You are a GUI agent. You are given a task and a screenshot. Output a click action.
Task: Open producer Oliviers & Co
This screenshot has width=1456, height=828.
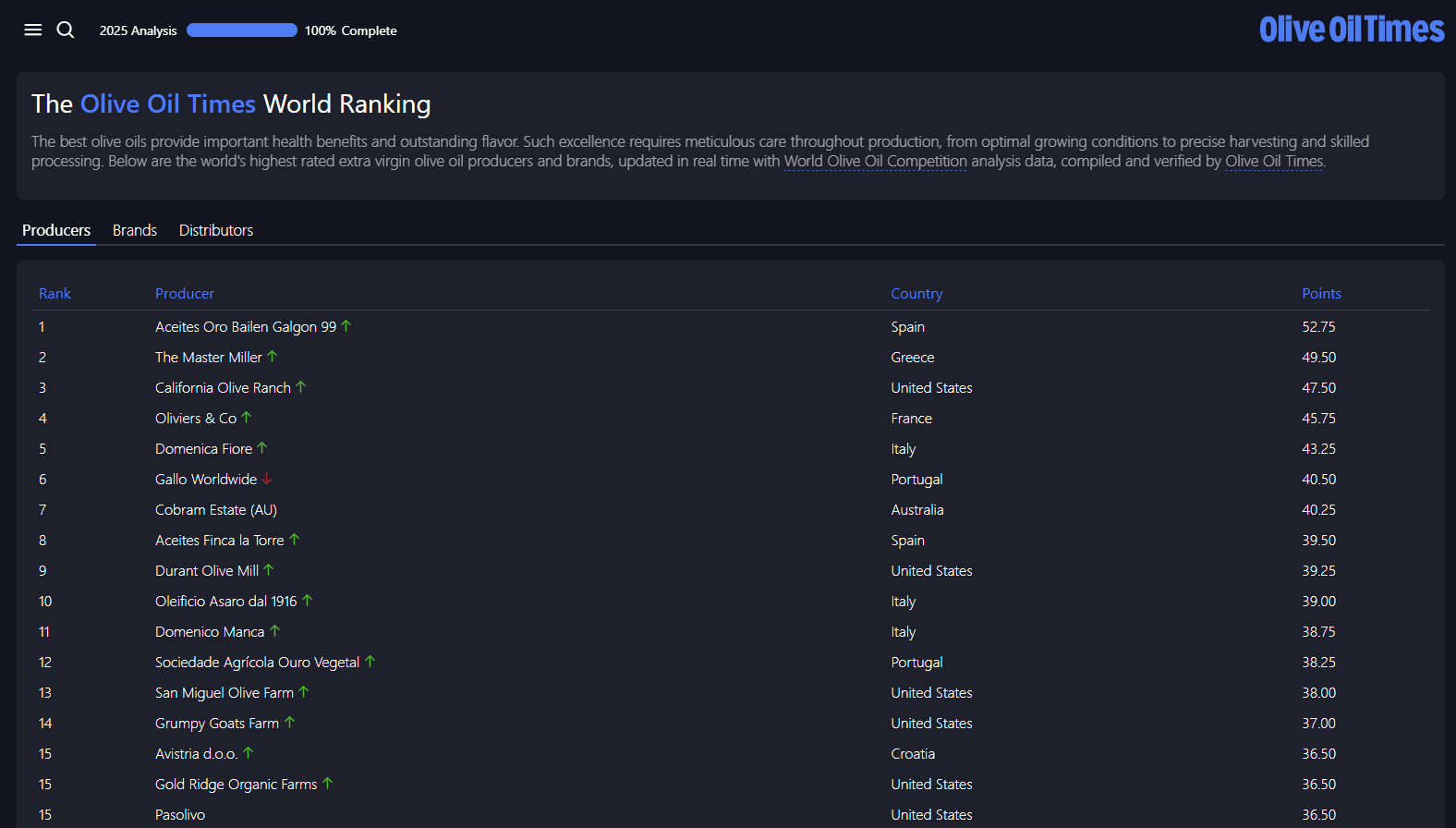point(196,419)
